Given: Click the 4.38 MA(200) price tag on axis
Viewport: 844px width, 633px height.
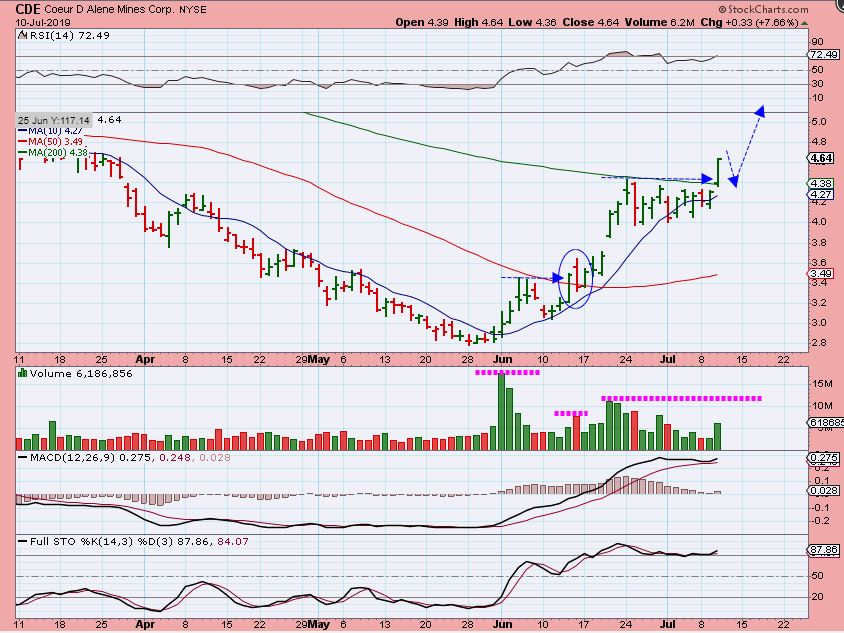Looking at the screenshot, I should [821, 184].
